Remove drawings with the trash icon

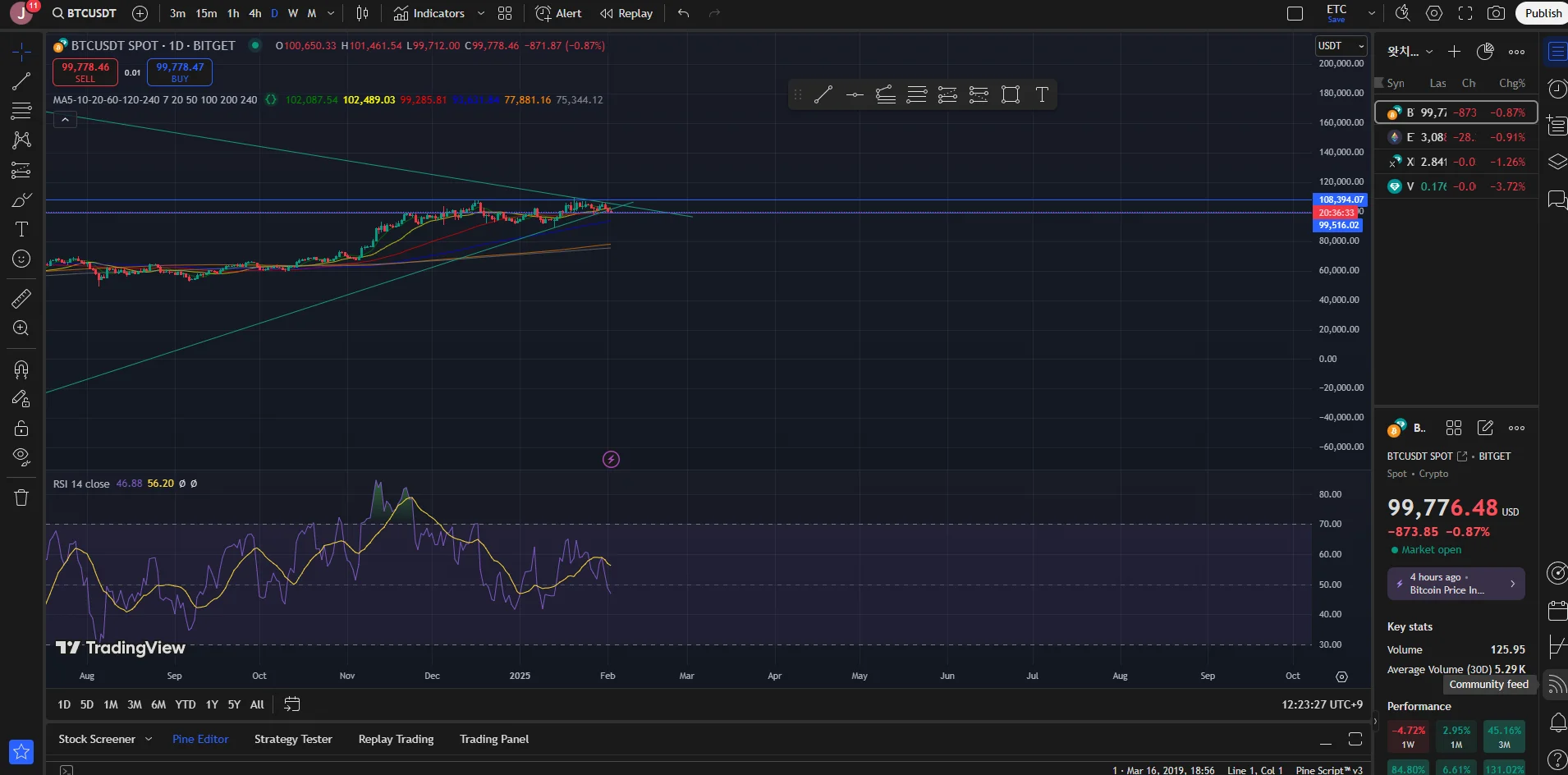[x=21, y=498]
